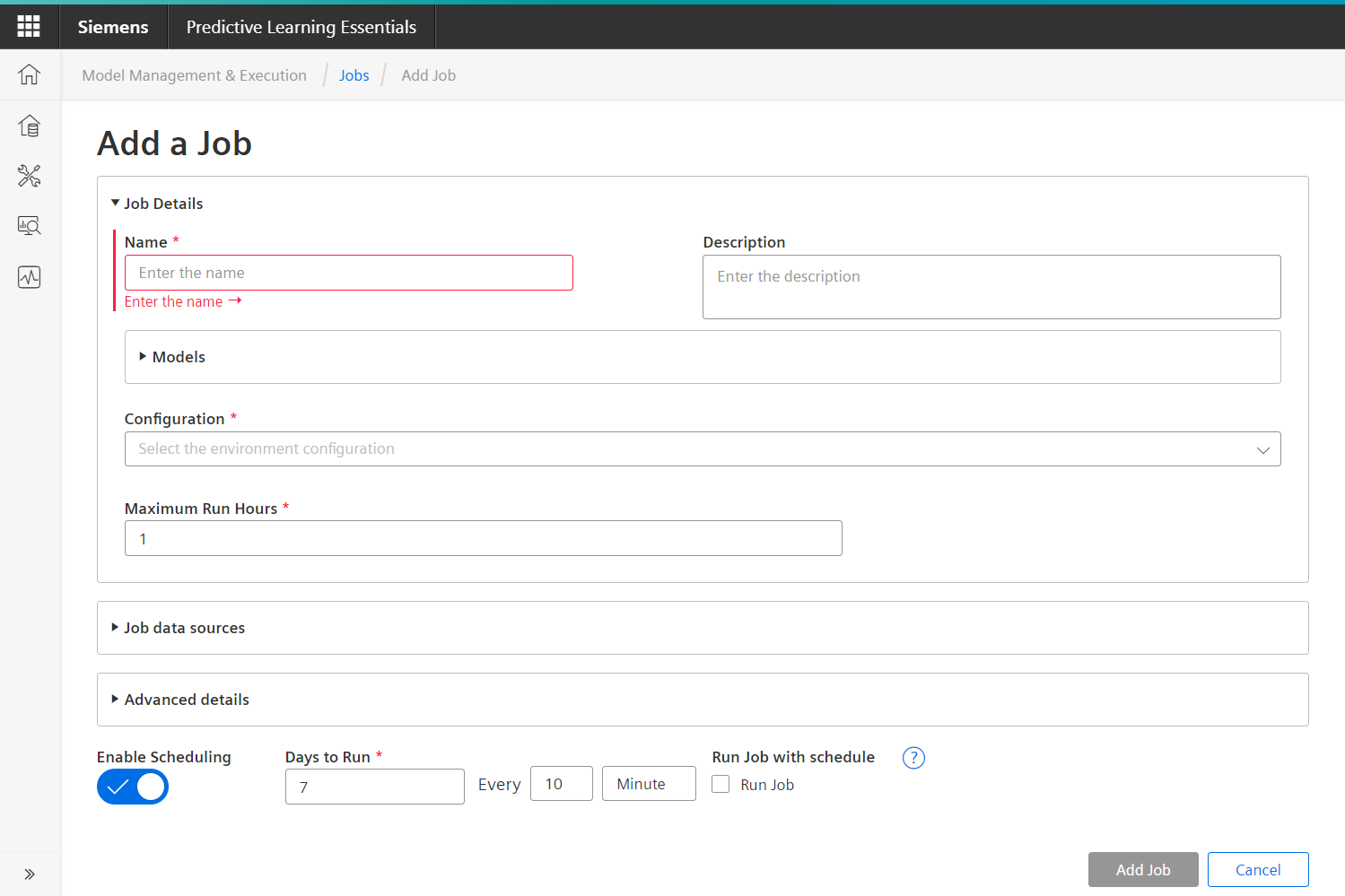This screenshot has width=1345, height=896.
Task: Click the Add Job breadcrumb
Action: (x=429, y=75)
